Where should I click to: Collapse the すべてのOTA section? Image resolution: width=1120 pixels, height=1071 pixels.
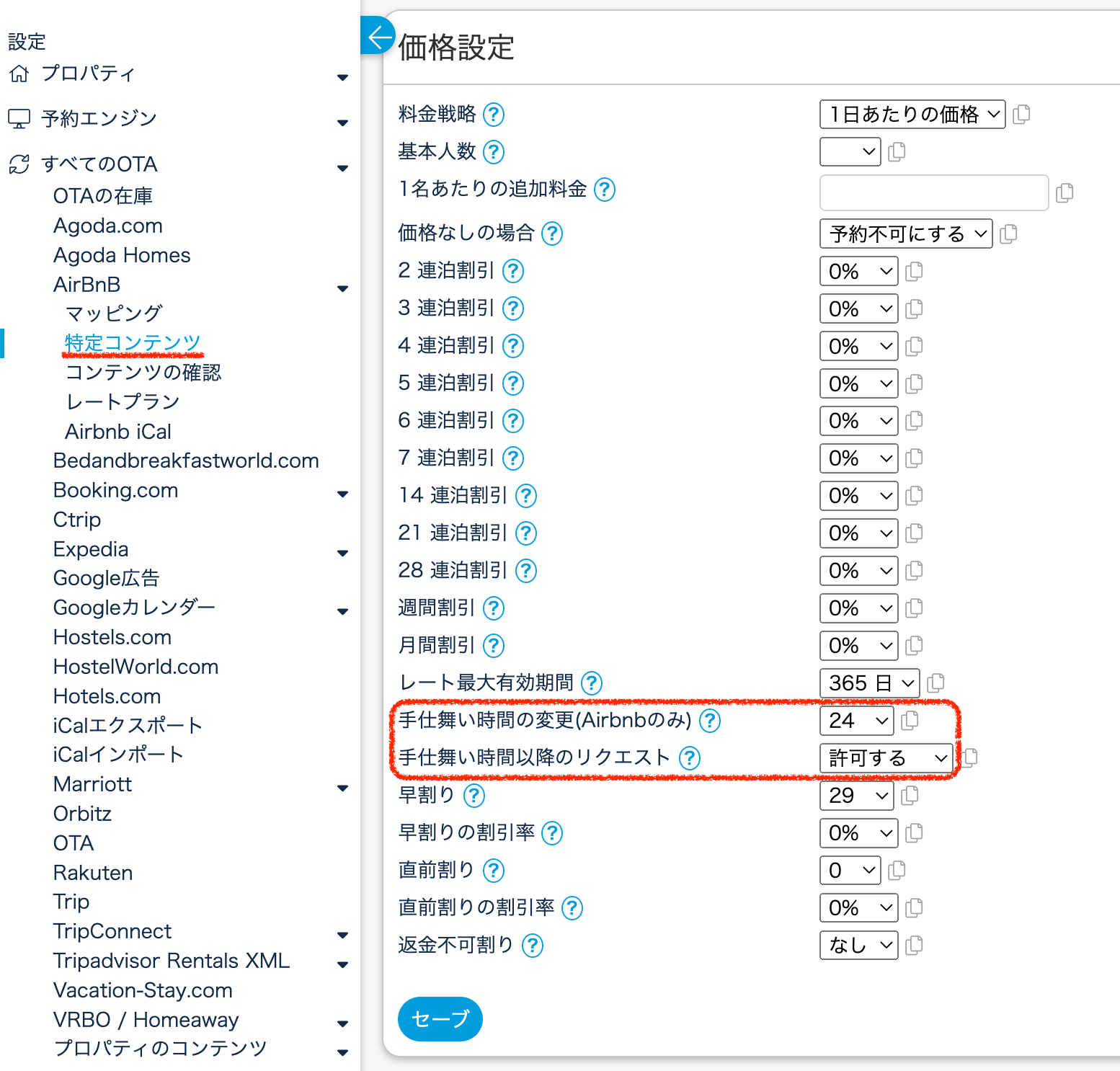[x=343, y=169]
